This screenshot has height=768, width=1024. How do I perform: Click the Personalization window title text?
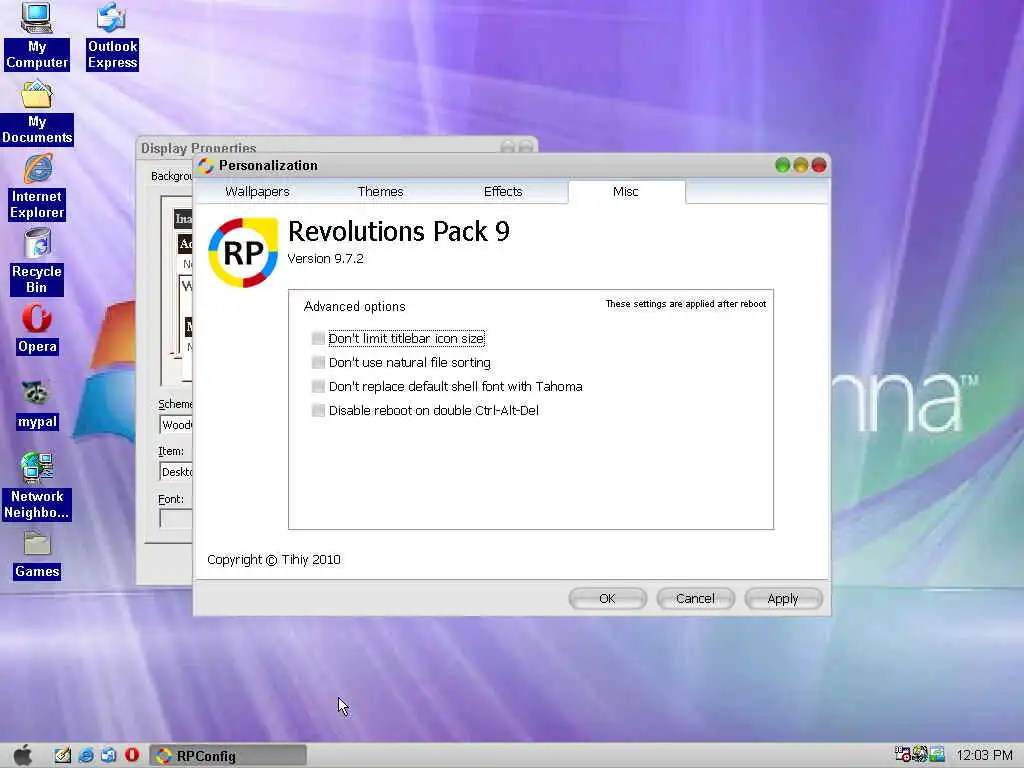pyautogui.click(x=268, y=166)
